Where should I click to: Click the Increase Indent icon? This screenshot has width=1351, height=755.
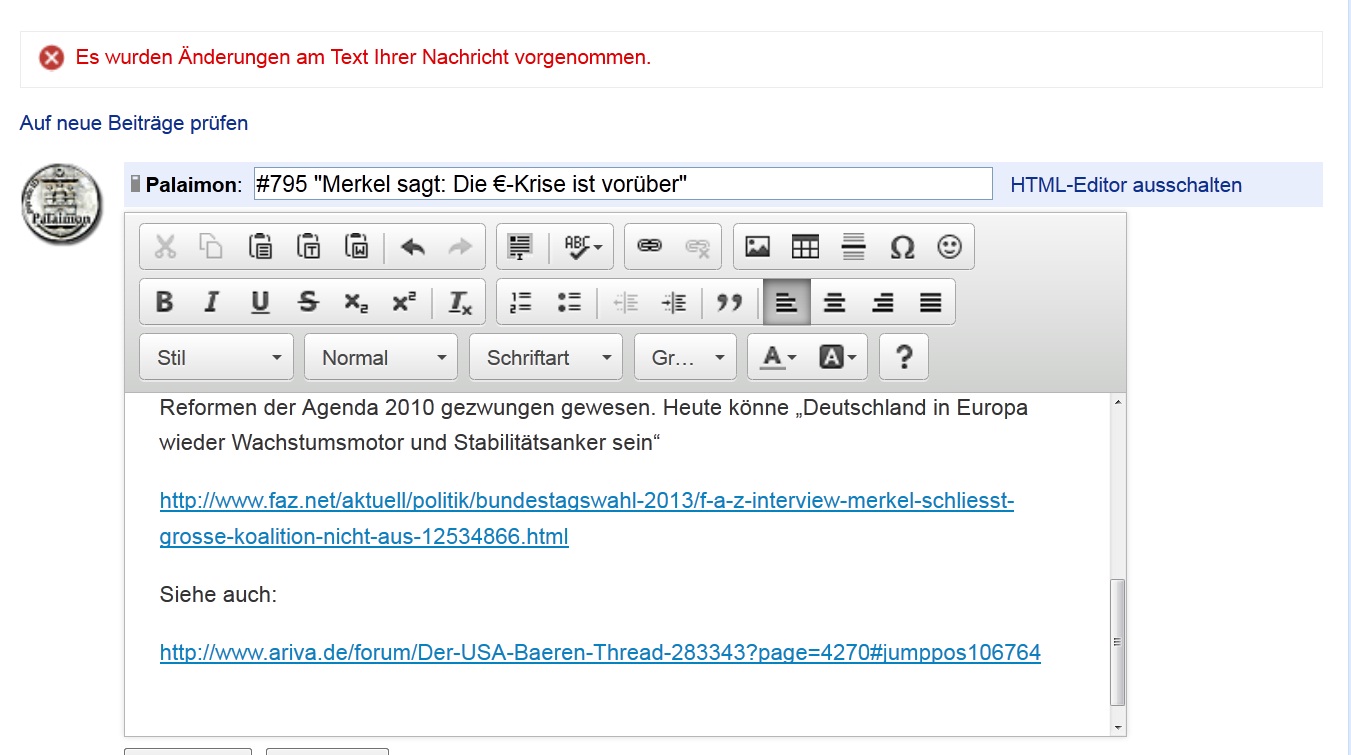(x=674, y=302)
